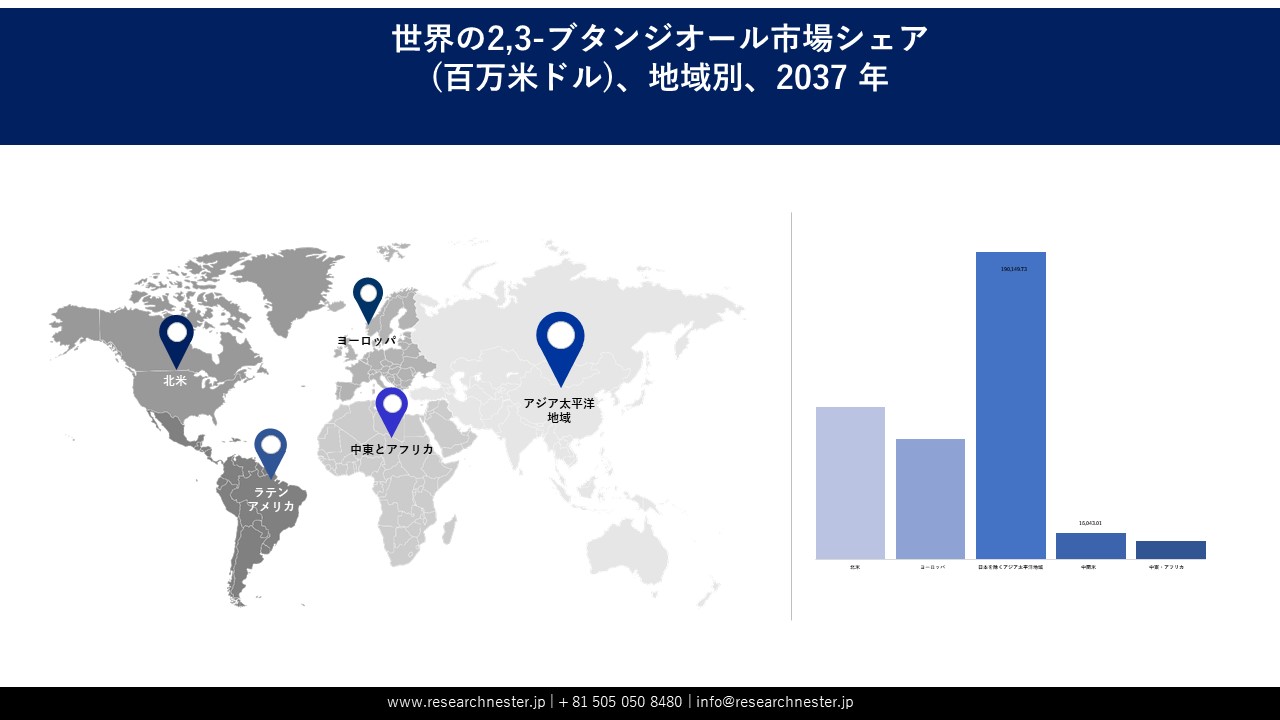Click the tallest Asia Pacific bar

click(x=1011, y=405)
